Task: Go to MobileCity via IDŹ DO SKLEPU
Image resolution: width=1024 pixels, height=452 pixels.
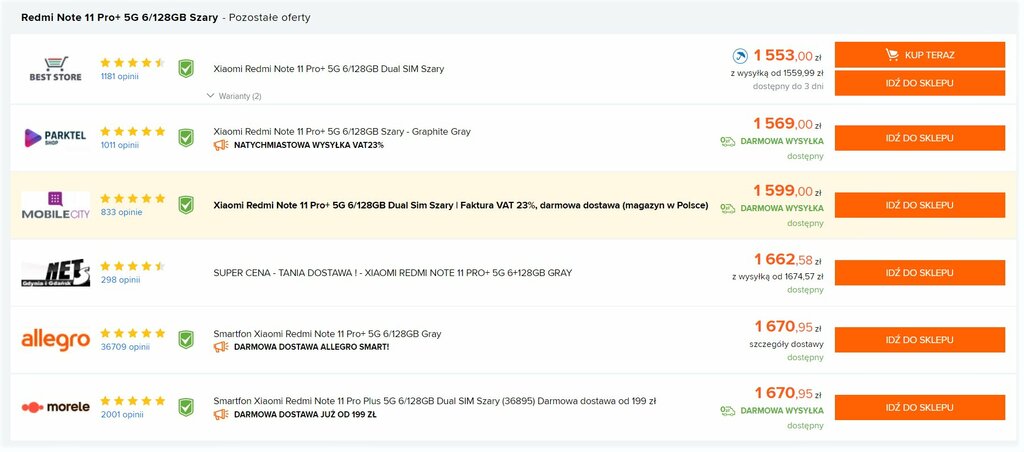Action: click(920, 205)
